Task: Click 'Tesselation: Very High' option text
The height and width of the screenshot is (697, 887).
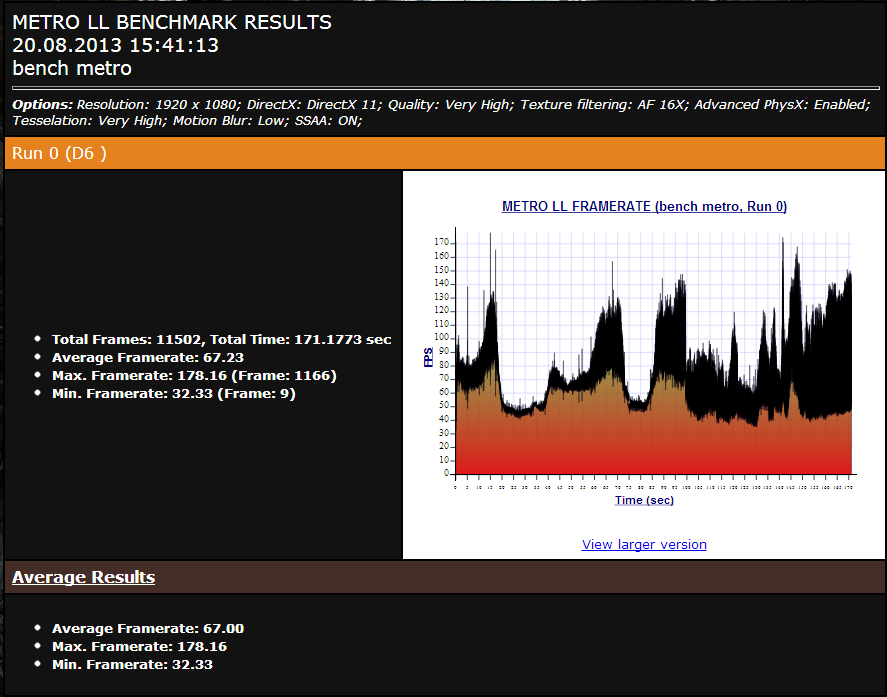Action: coord(89,121)
